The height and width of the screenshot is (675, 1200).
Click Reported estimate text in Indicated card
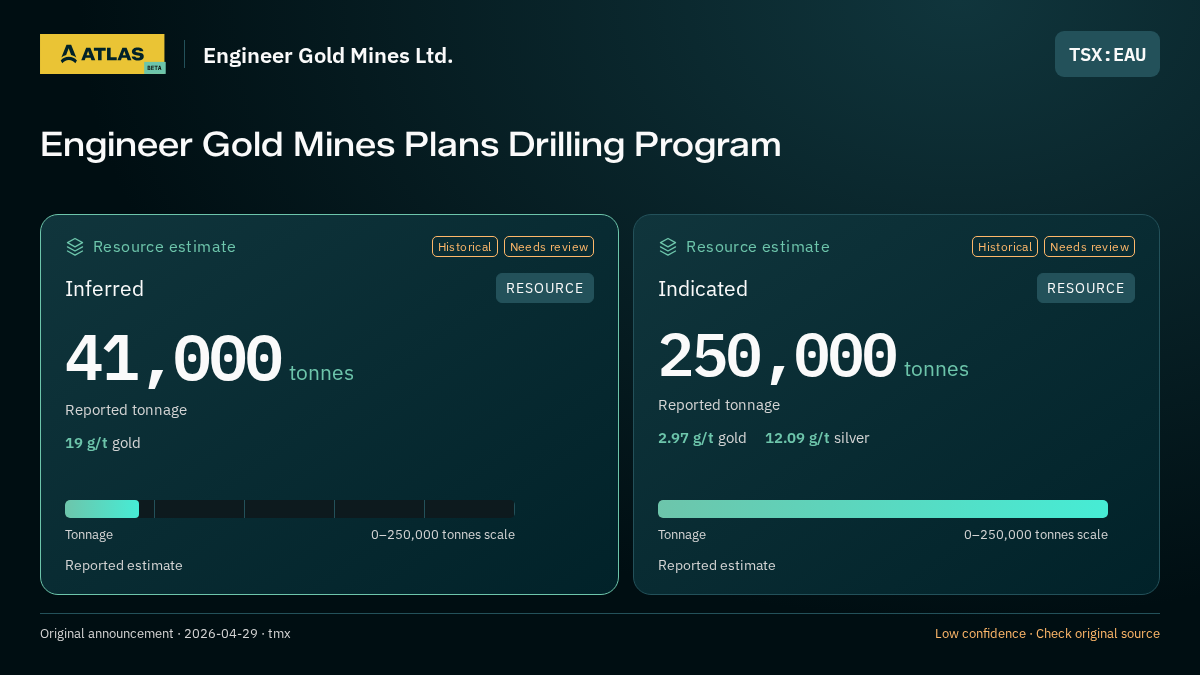[717, 566]
